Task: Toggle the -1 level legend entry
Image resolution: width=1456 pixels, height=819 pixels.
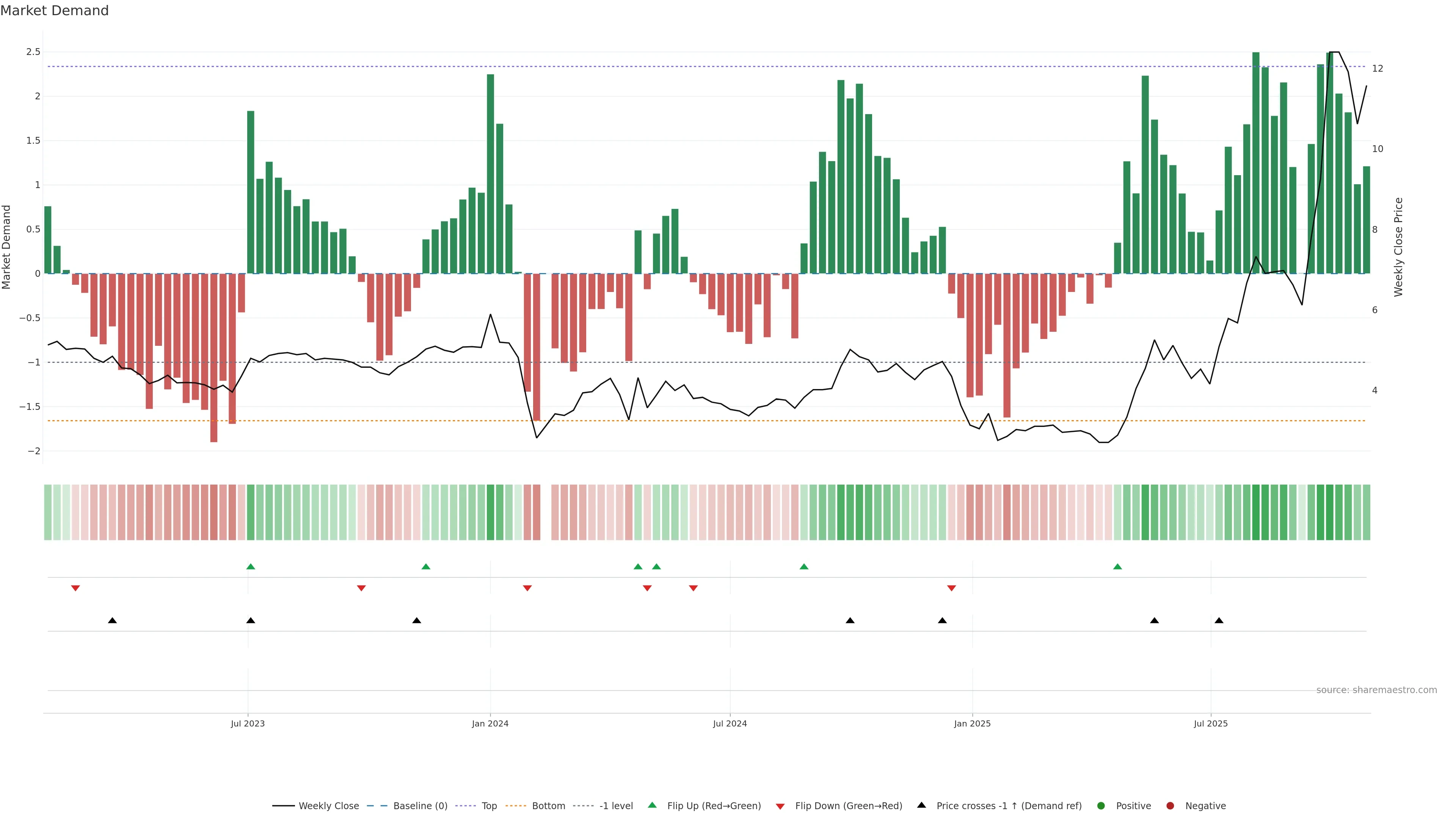Action: pyautogui.click(x=615, y=806)
